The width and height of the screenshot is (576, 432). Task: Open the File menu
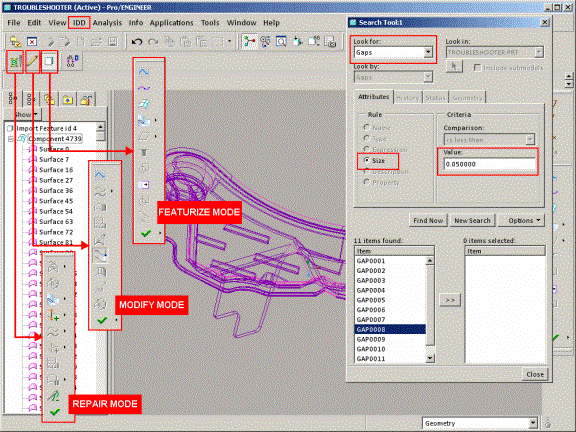coord(14,23)
